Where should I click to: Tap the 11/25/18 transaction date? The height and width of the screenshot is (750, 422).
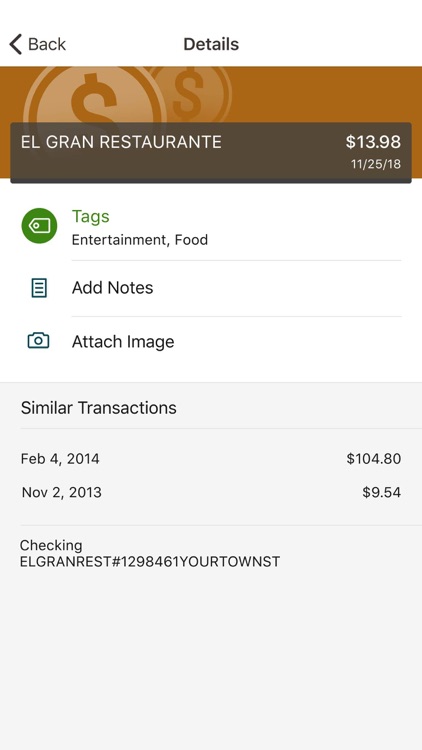[x=376, y=165]
